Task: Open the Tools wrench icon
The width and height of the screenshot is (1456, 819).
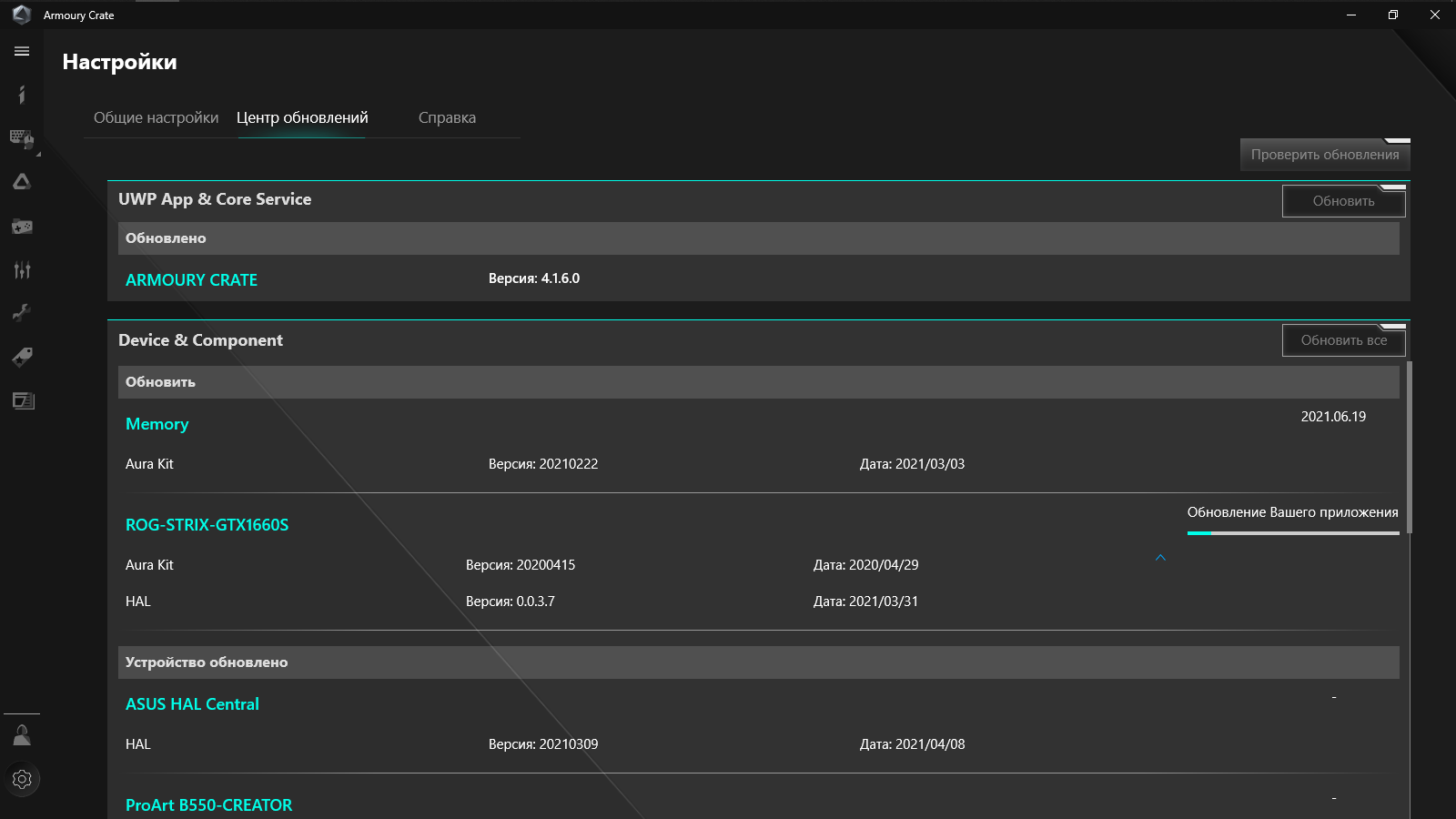Action: [22, 313]
